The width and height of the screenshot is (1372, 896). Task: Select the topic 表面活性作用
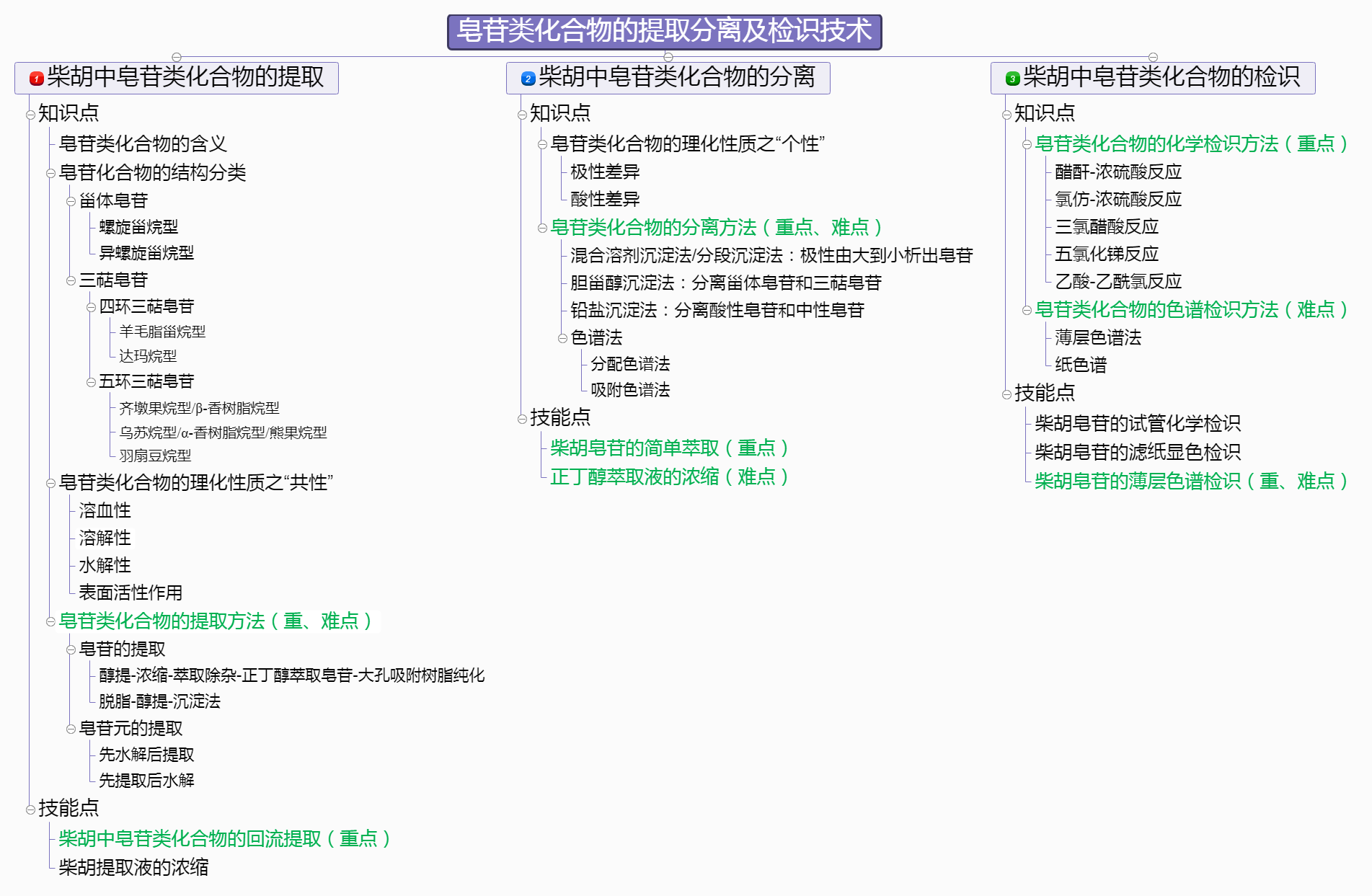130,593
